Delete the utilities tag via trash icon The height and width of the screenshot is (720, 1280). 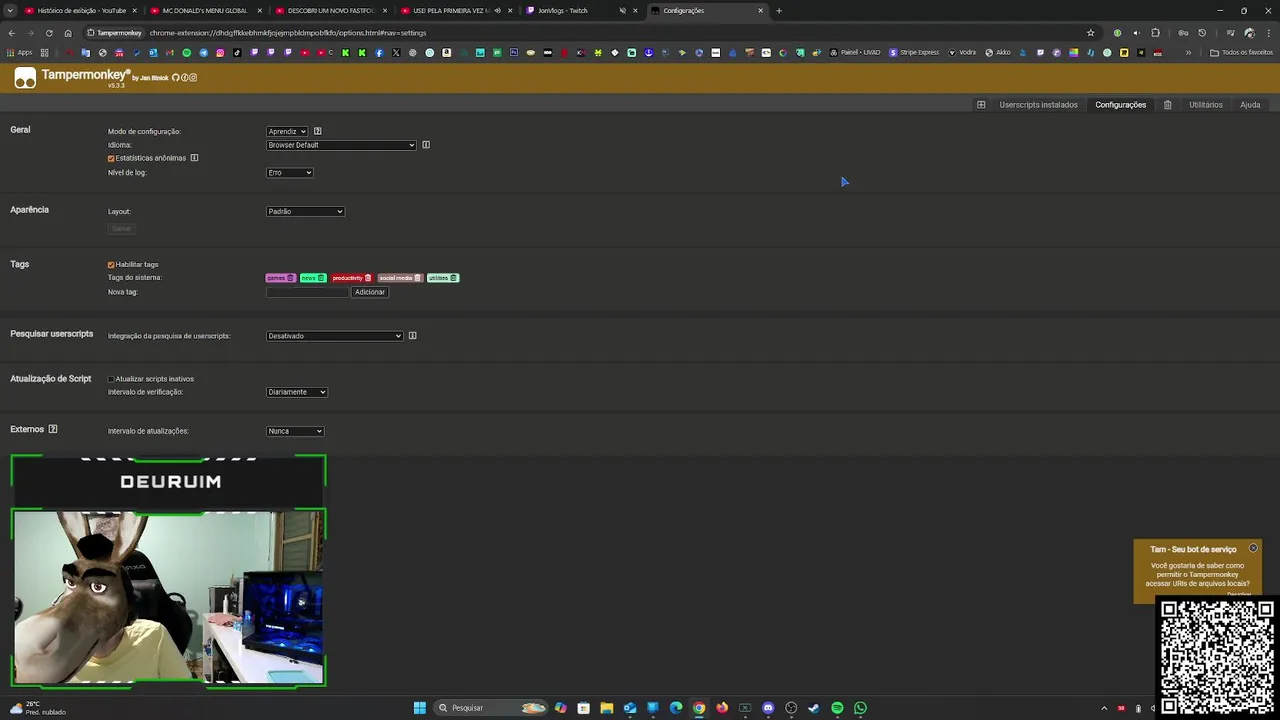pos(454,278)
